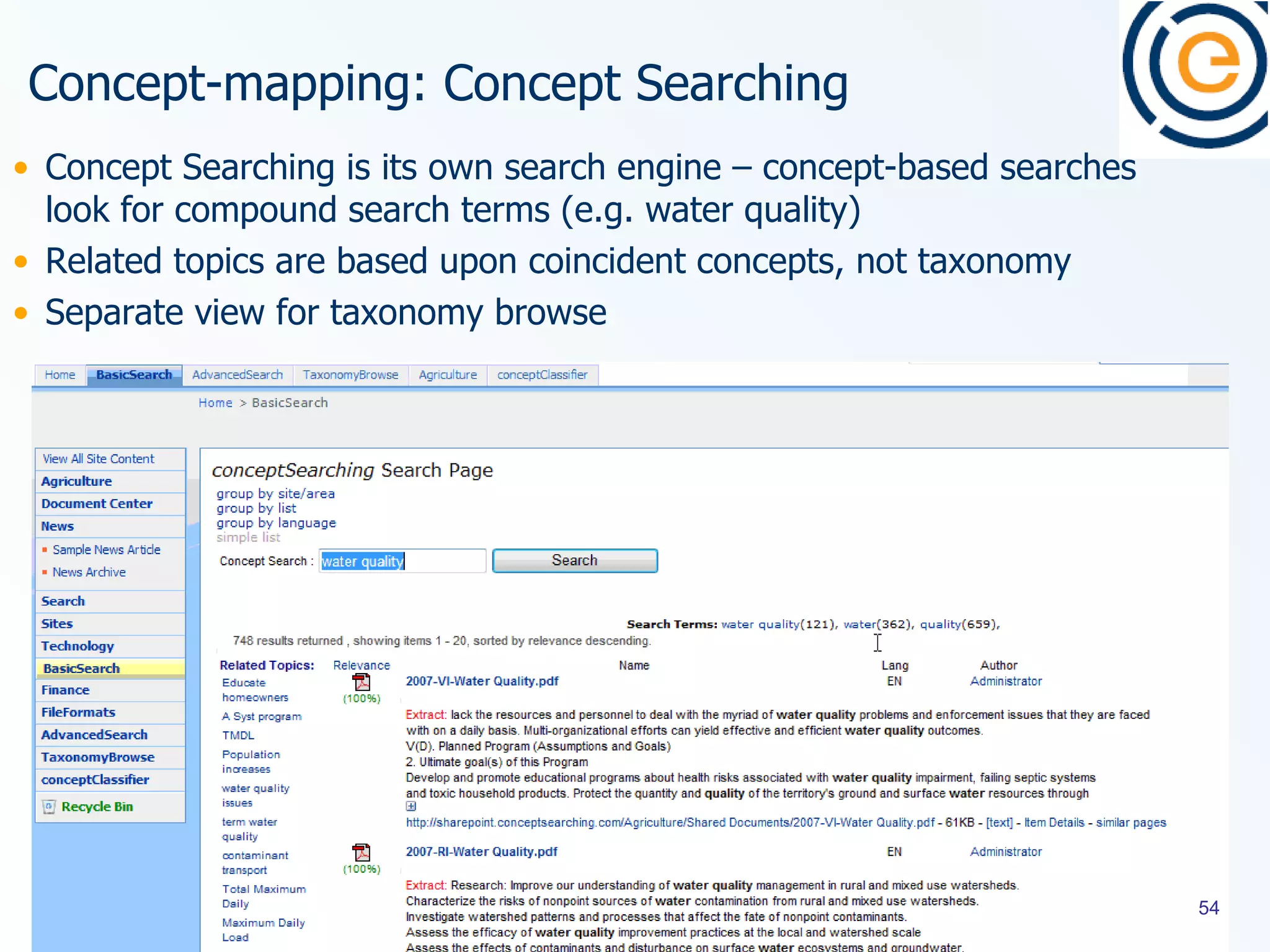Open AdvancedSearch in the sidebar
The height and width of the screenshot is (952, 1270).
tap(94, 735)
